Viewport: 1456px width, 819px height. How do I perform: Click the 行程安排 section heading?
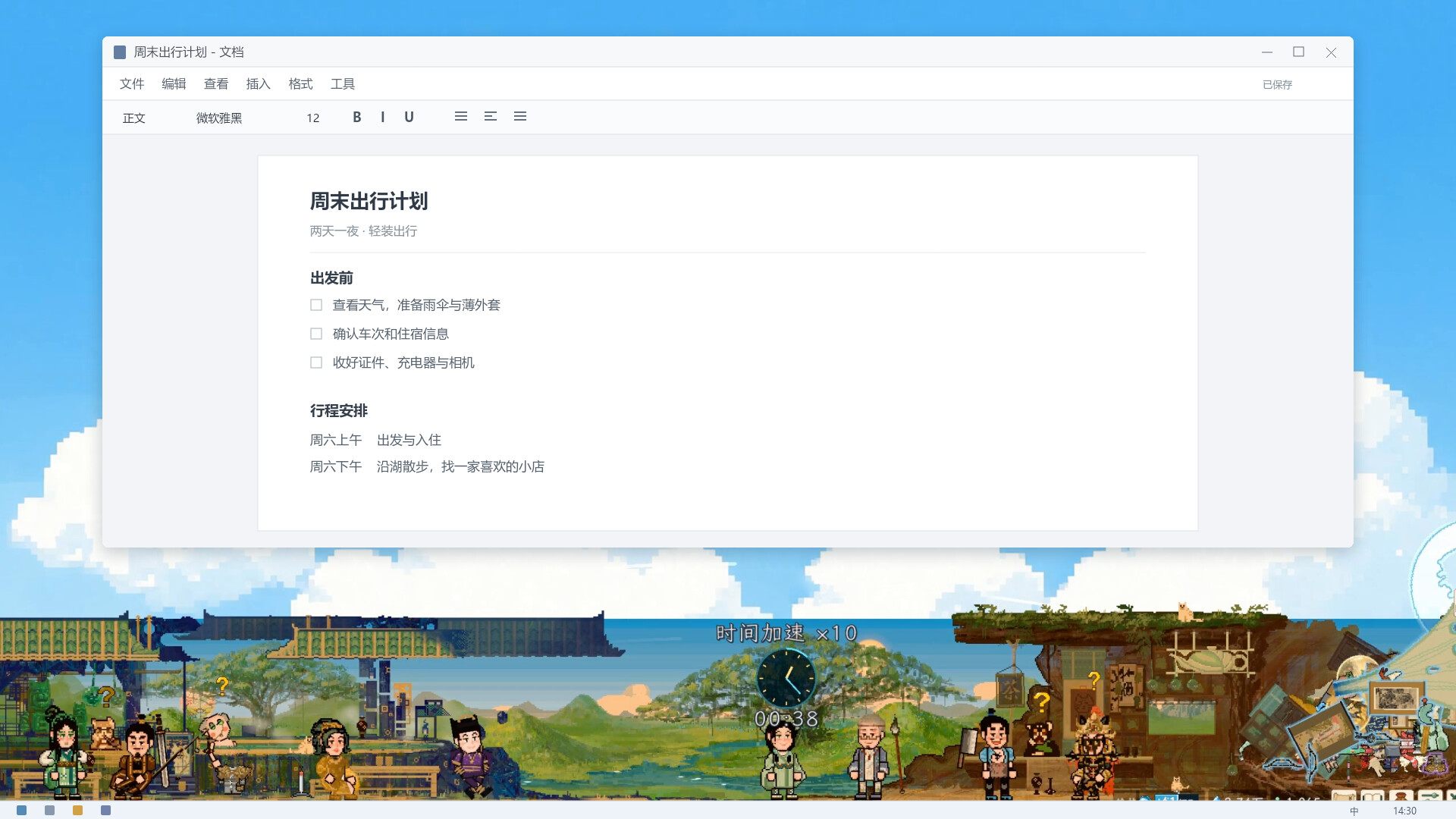click(339, 410)
